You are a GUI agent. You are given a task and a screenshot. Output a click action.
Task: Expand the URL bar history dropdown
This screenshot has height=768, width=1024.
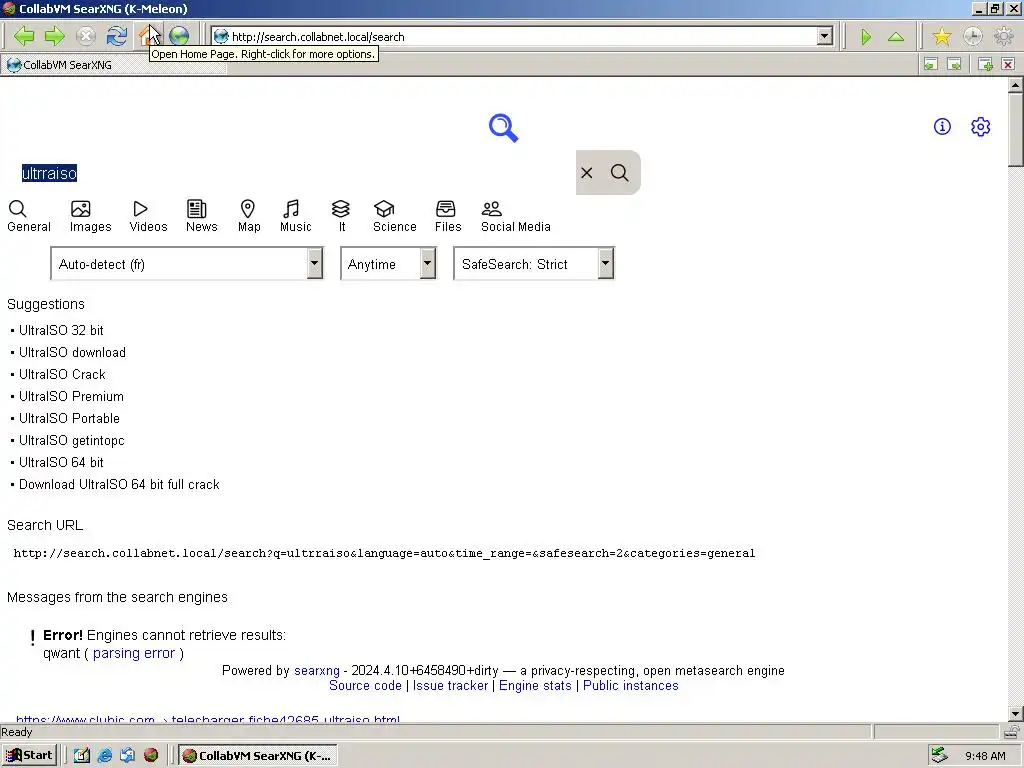825,37
